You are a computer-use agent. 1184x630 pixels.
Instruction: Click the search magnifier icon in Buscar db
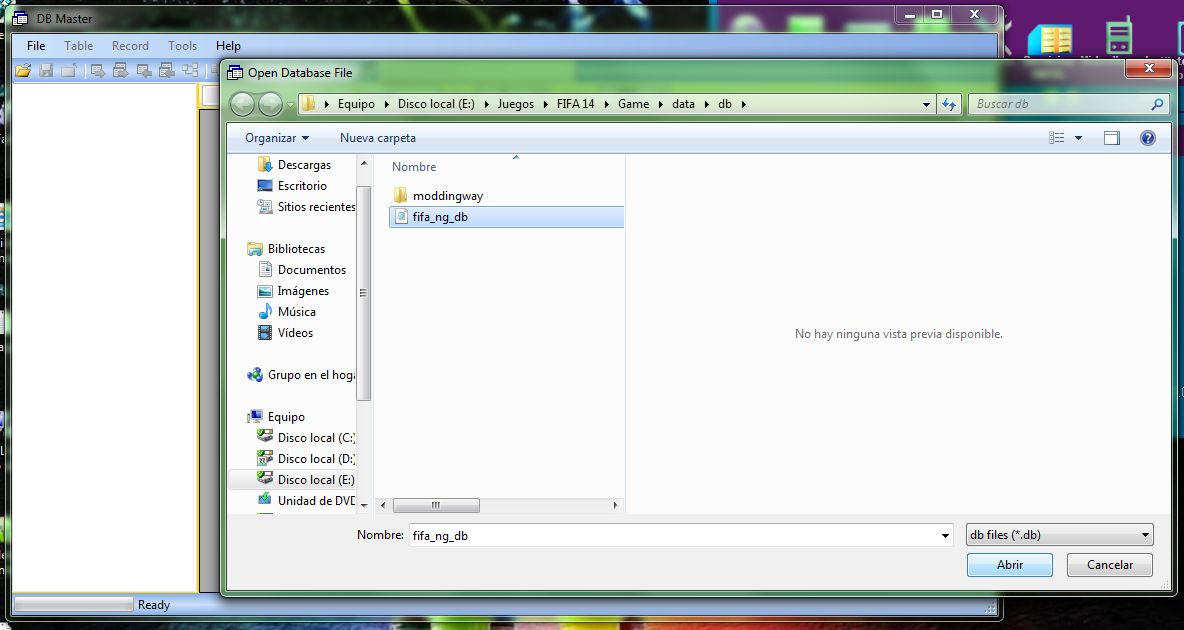[x=1157, y=104]
